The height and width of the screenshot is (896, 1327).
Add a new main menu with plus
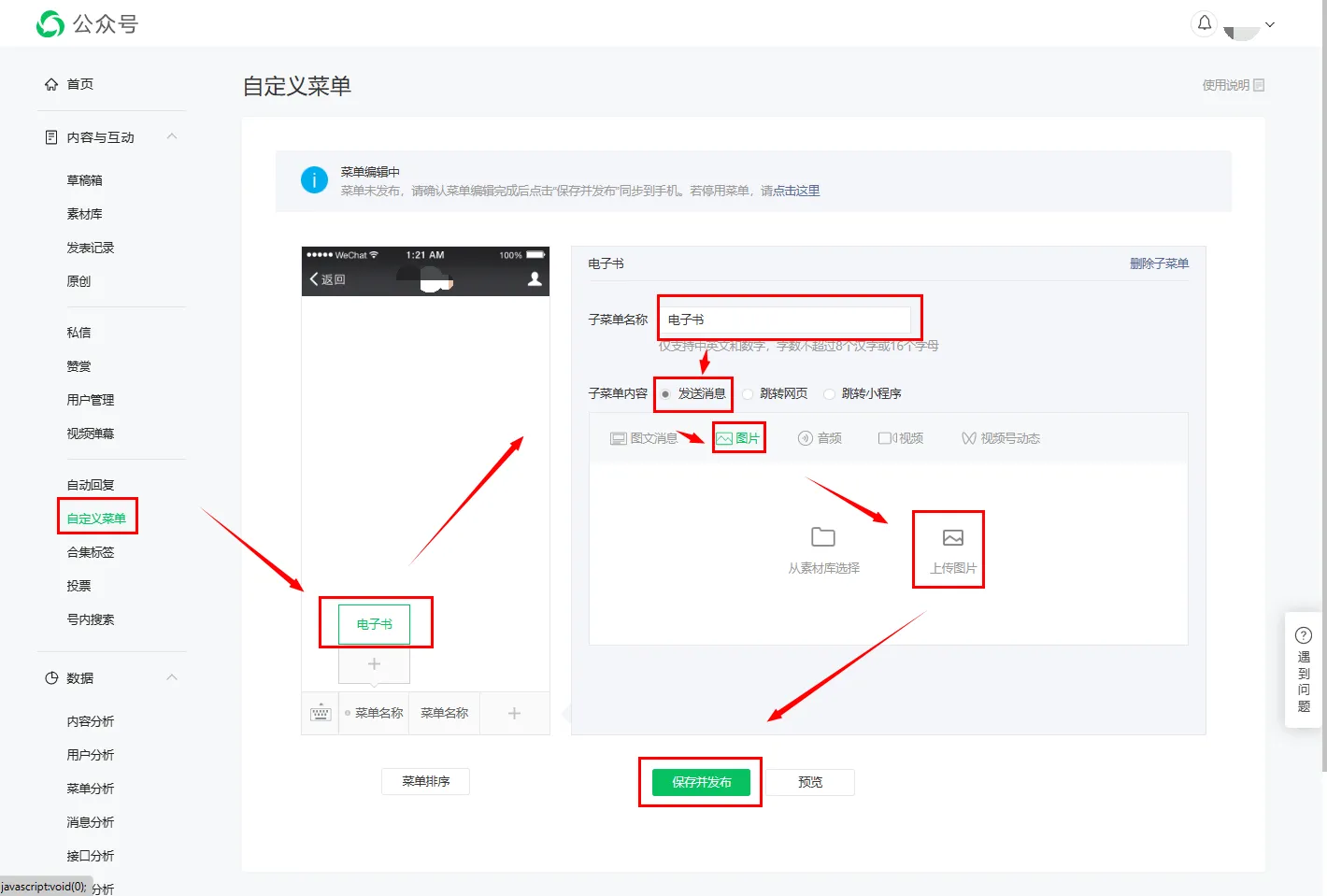click(x=514, y=713)
